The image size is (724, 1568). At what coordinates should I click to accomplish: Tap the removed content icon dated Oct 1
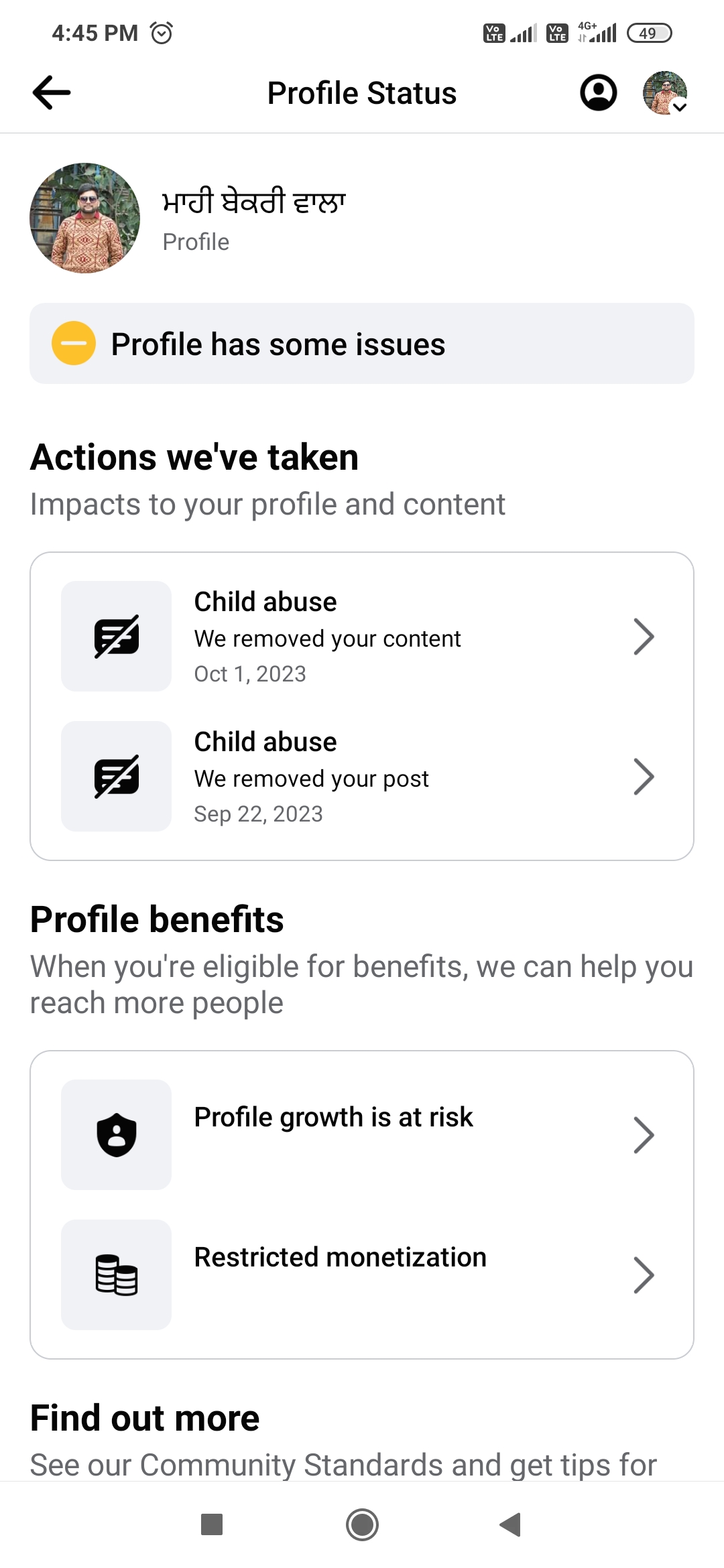click(x=117, y=636)
